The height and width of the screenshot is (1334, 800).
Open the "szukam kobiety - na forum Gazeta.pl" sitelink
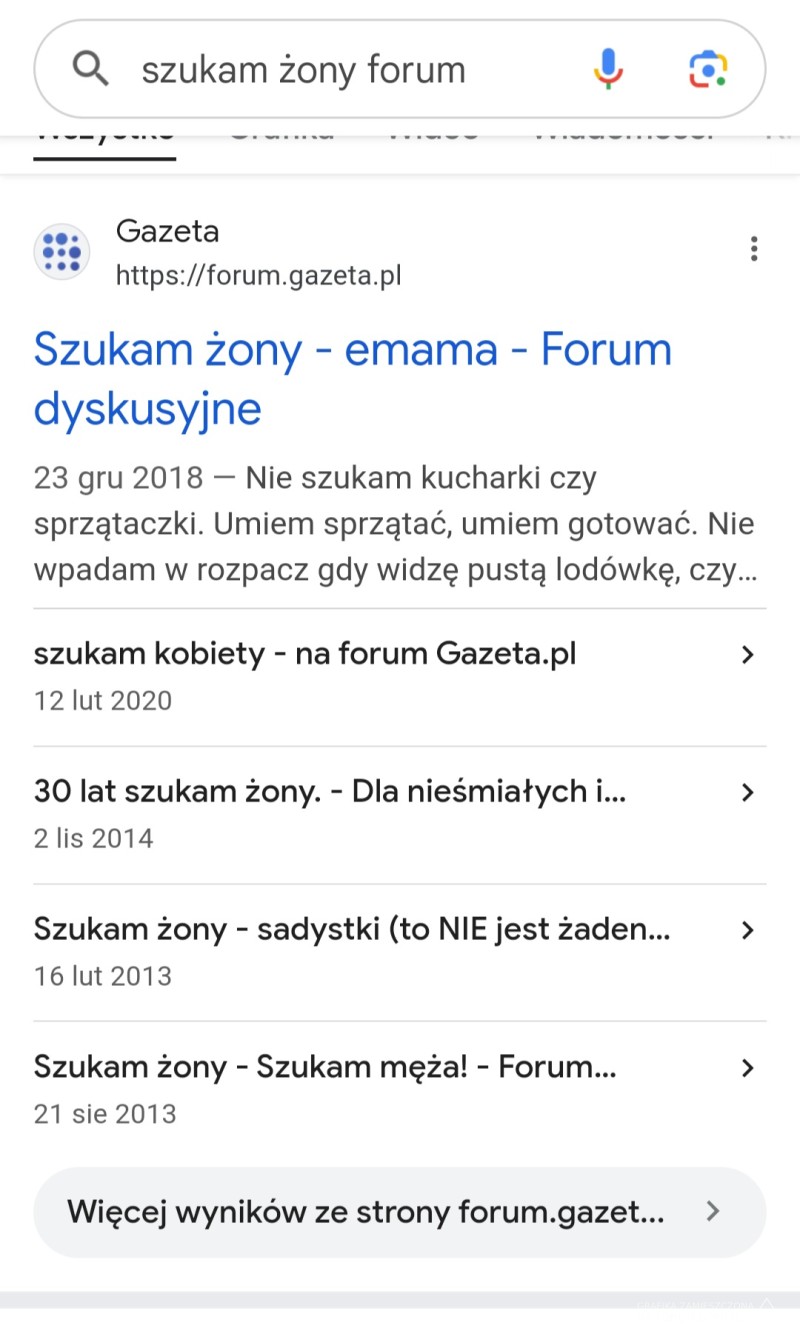coord(305,654)
